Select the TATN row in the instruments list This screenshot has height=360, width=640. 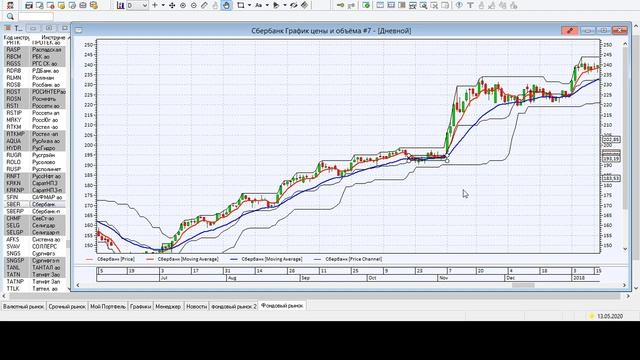34,274
